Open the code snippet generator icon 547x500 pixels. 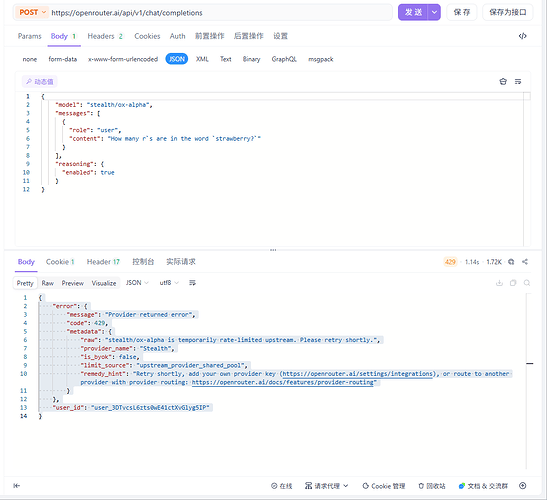522,36
